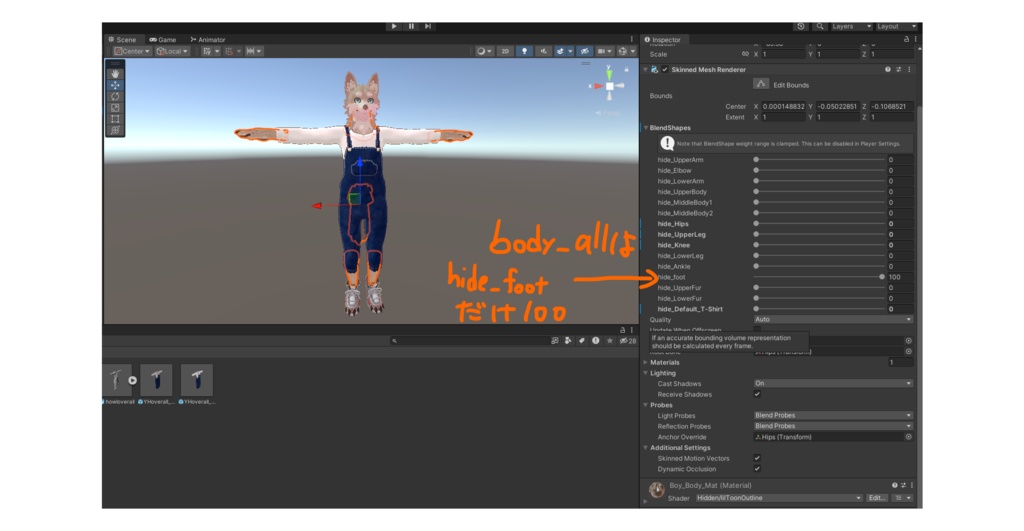Switch to the Scene tab
This screenshot has height=531, width=1024.
(x=123, y=39)
